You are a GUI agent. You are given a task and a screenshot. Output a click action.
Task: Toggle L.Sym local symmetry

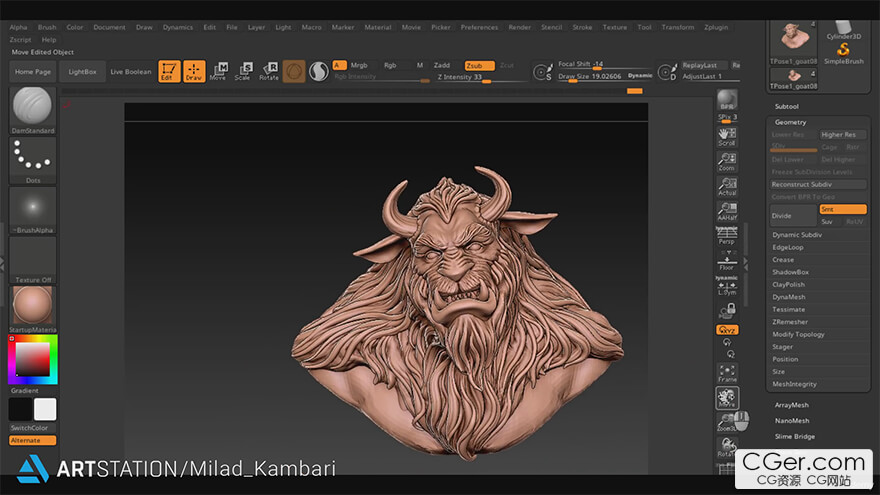pyautogui.click(x=727, y=286)
